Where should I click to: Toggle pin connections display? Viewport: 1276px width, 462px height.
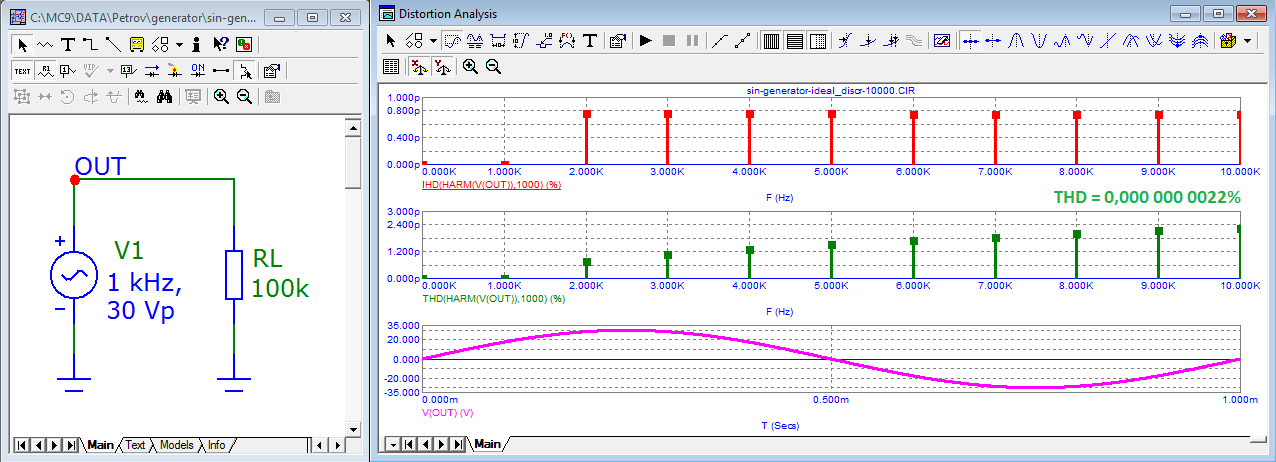221,70
